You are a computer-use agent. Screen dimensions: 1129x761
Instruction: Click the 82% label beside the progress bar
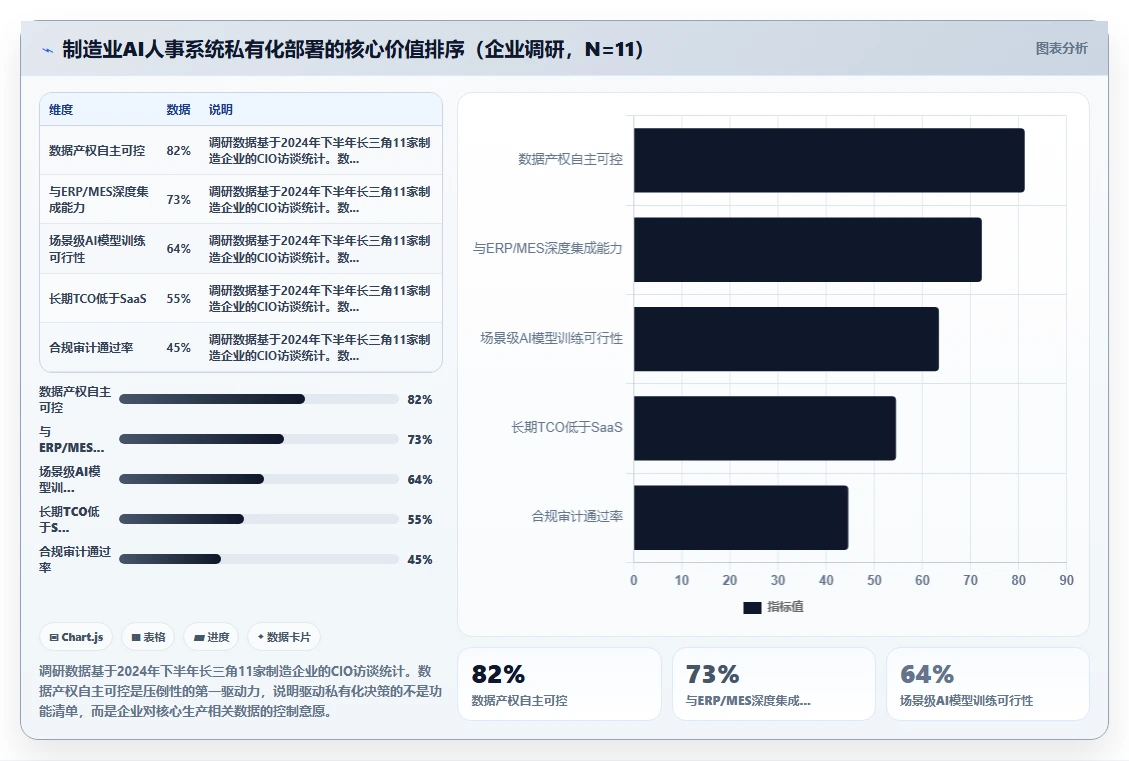(420, 400)
